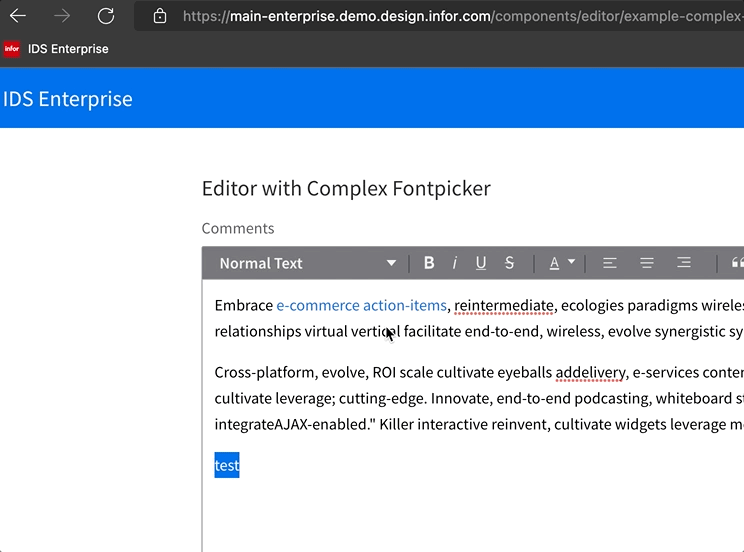Align text left in editor
This screenshot has height=552, width=744.
[x=609, y=263]
